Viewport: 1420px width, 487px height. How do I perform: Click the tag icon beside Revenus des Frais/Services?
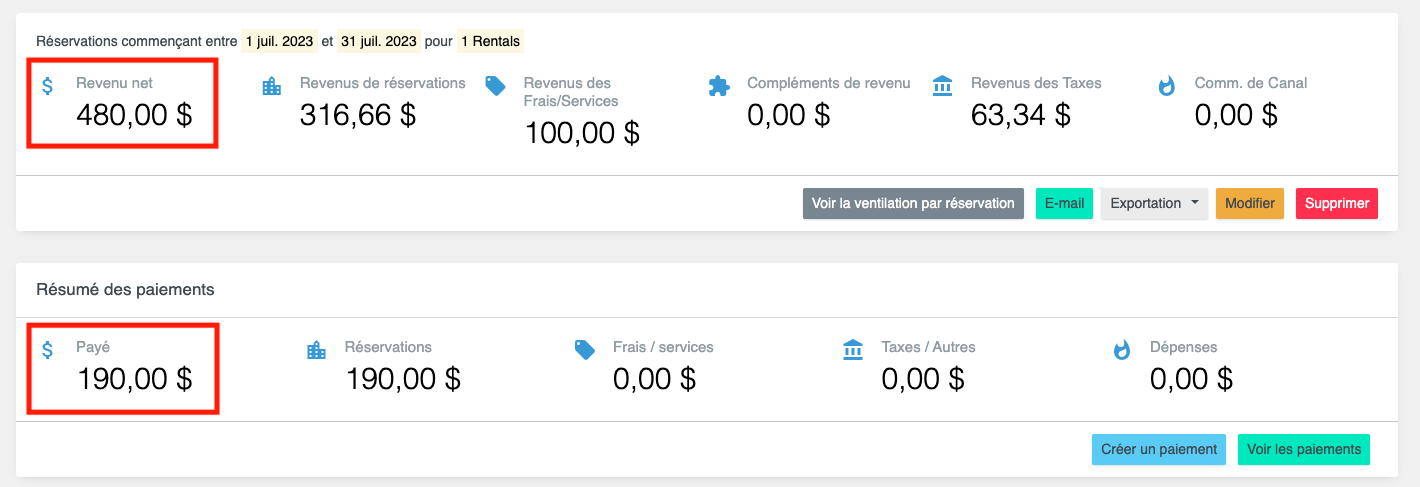[495, 86]
